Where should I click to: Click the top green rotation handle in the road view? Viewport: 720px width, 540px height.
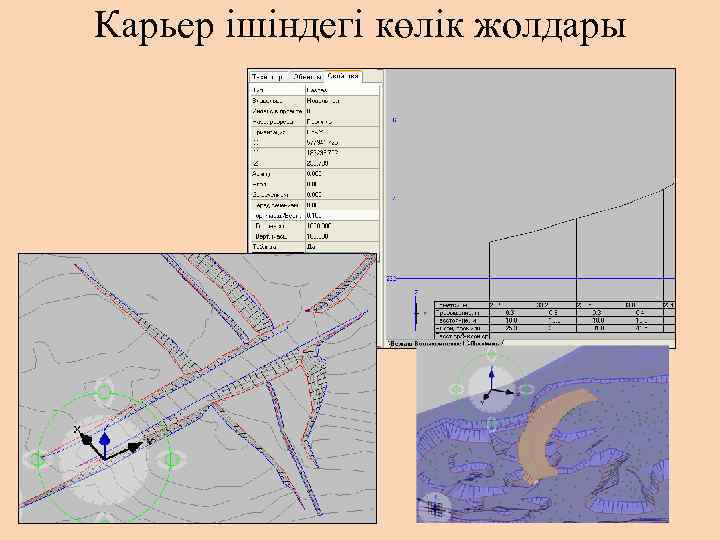tap(104, 392)
